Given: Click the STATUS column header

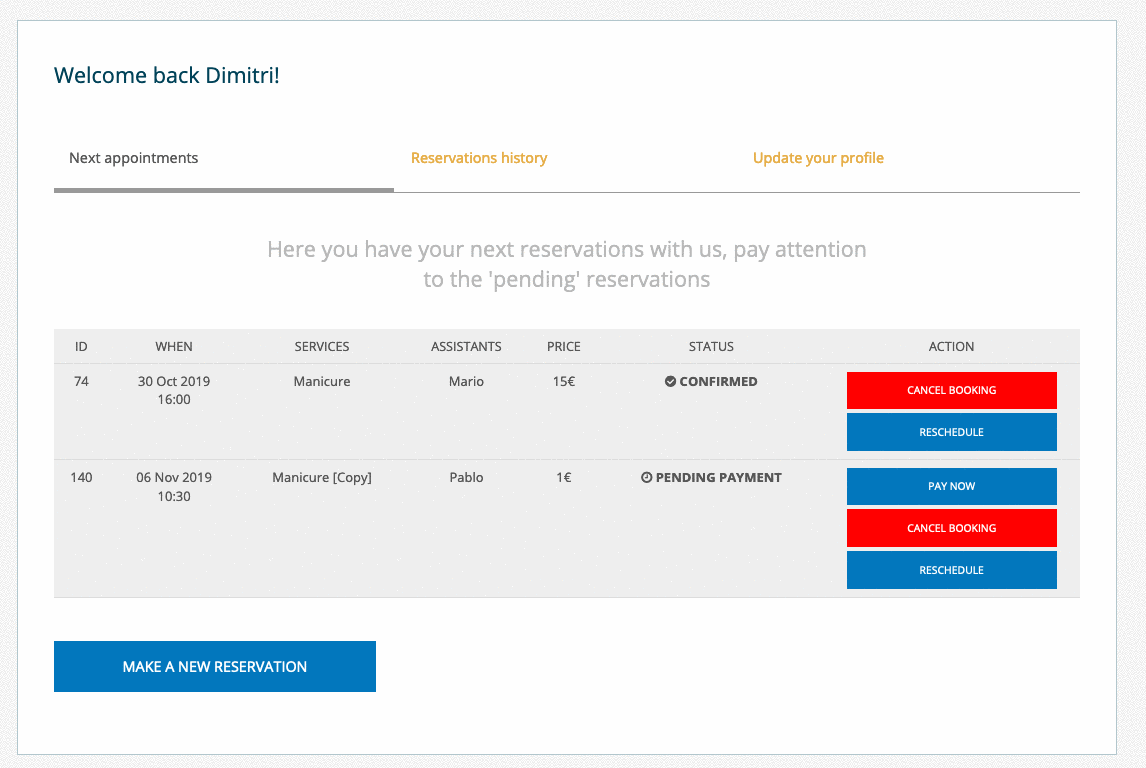Looking at the screenshot, I should [711, 346].
